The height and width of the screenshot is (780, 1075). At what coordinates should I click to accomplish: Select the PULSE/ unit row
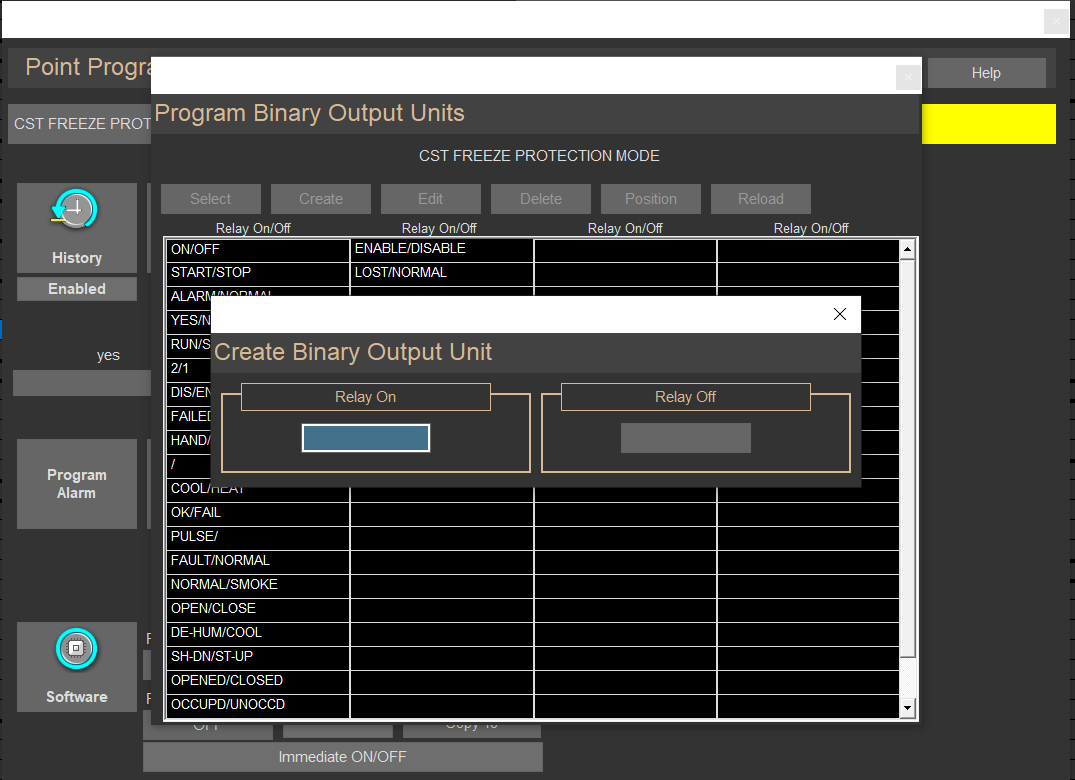click(x=258, y=537)
